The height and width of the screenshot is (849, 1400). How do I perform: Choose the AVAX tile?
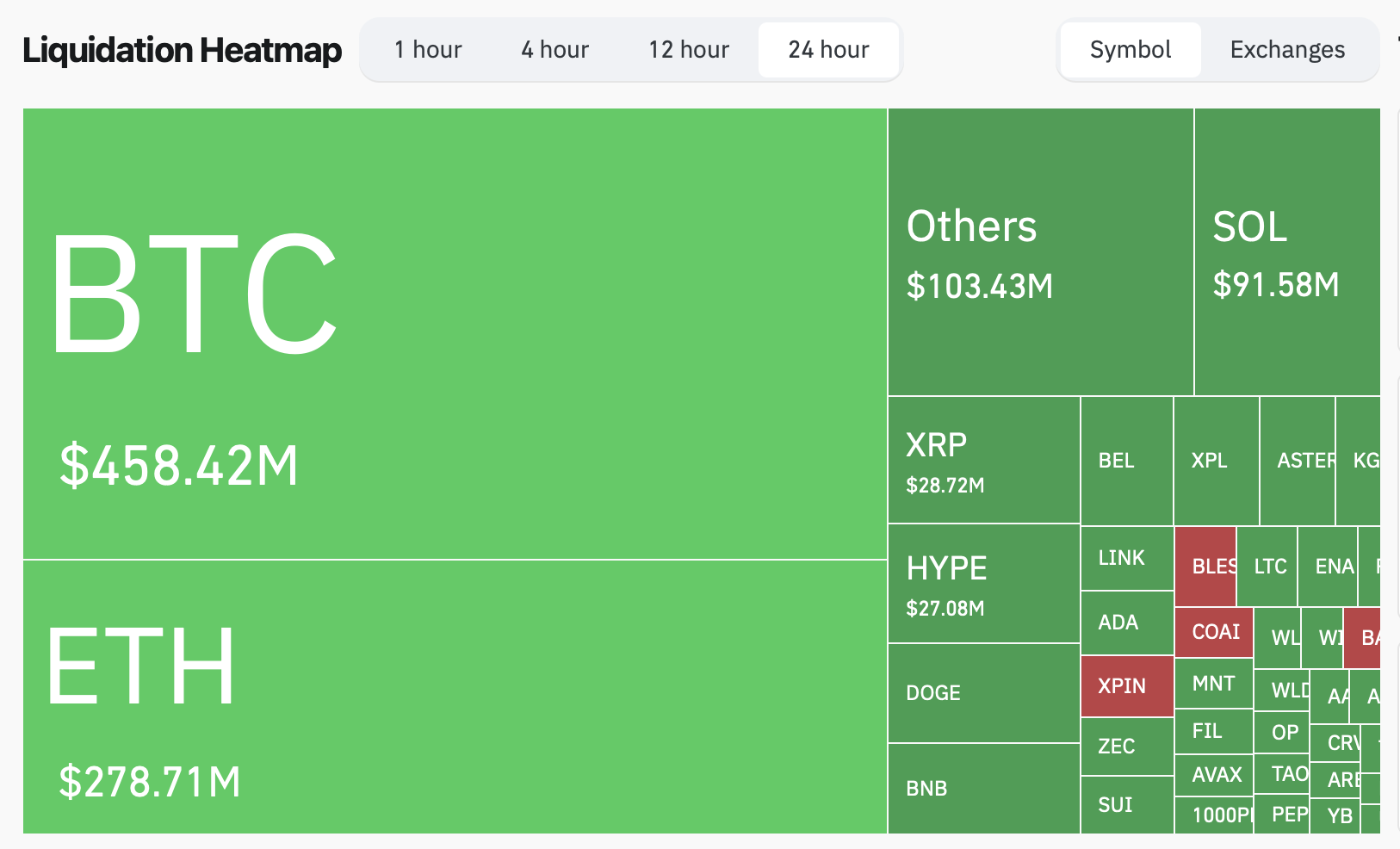(x=1214, y=775)
